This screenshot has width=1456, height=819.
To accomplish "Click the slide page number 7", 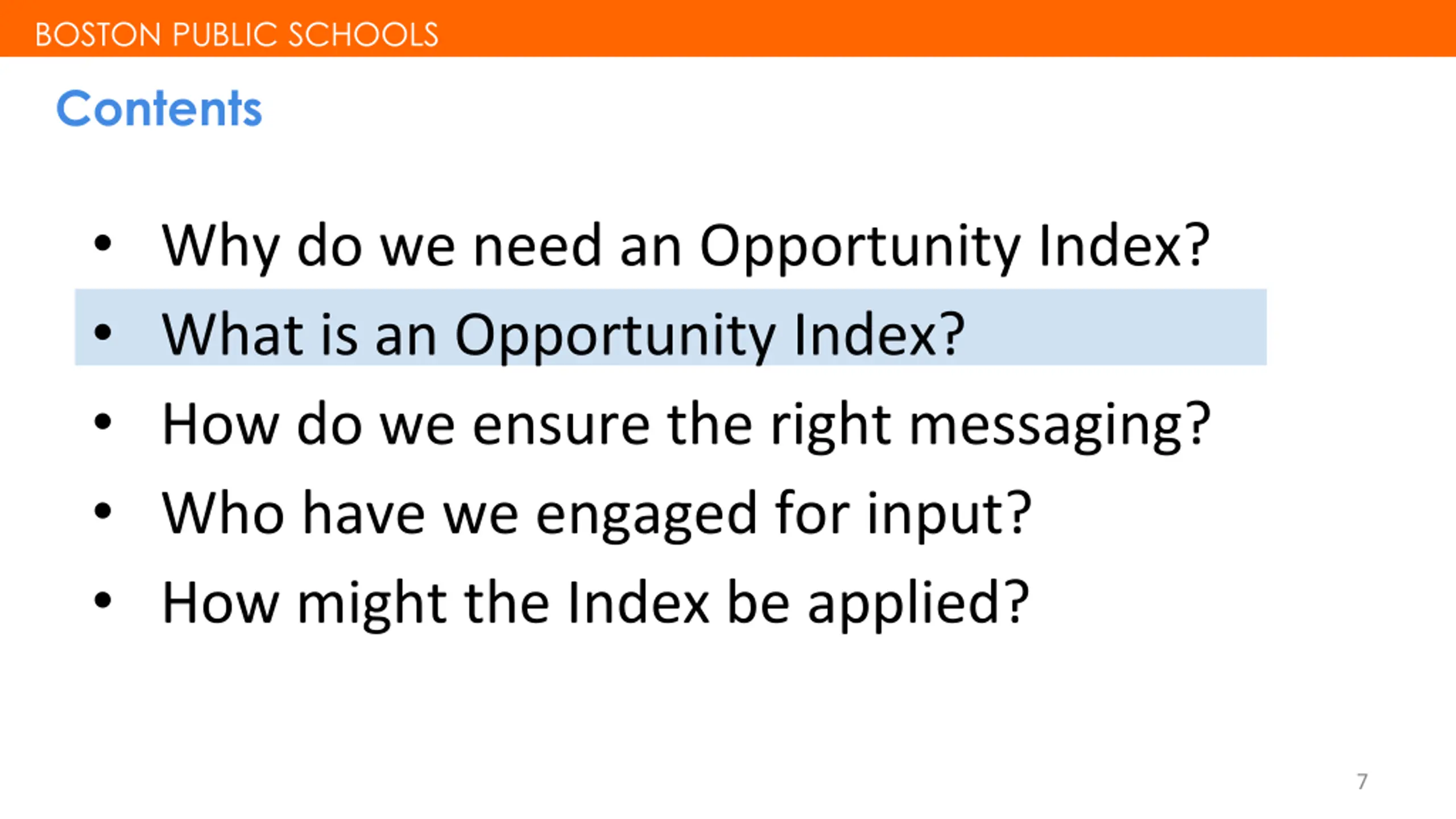I will coord(1362,781).
